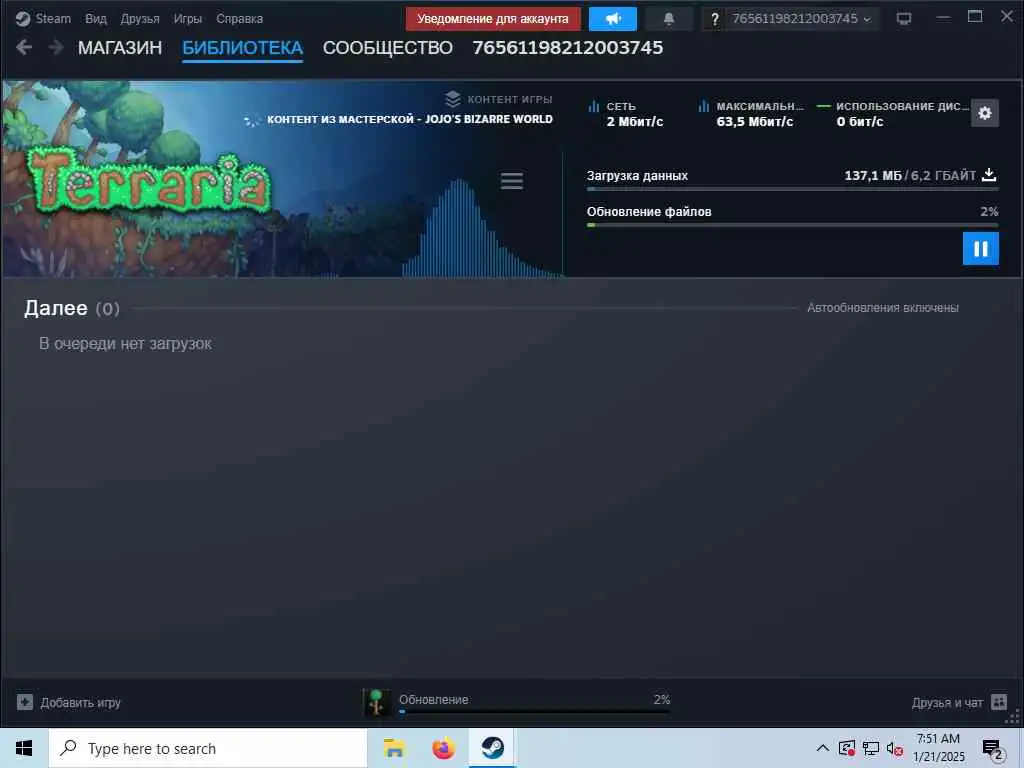Image resolution: width=1024 pixels, height=768 pixels.
Task: Open File Explorer from taskbar
Action: pos(394,748)
